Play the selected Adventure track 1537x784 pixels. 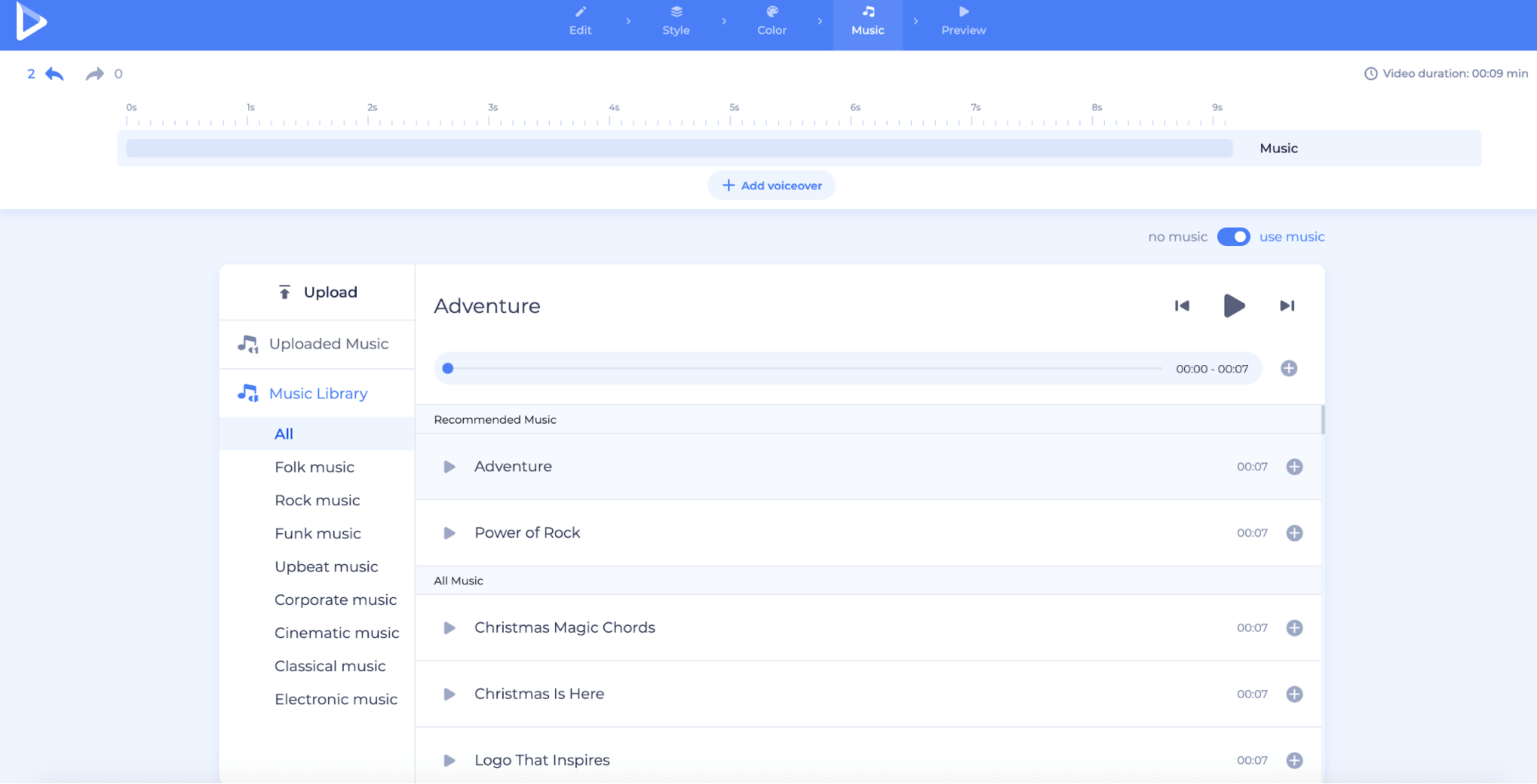(x=1233, y=306)
